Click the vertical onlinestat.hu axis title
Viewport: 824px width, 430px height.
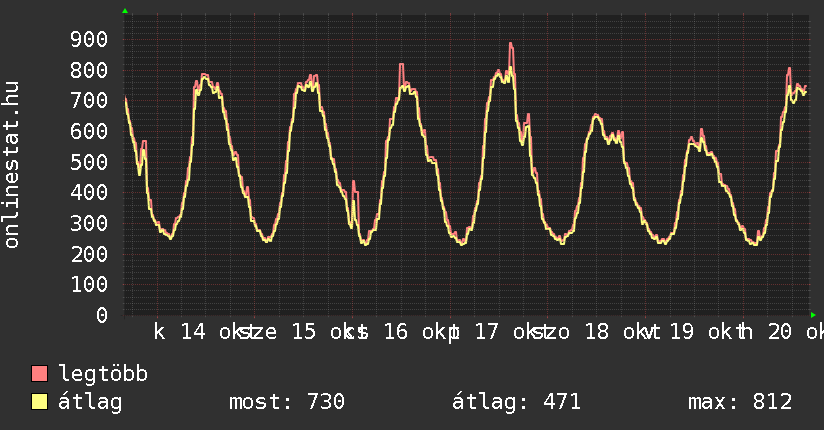pos(12,165)
